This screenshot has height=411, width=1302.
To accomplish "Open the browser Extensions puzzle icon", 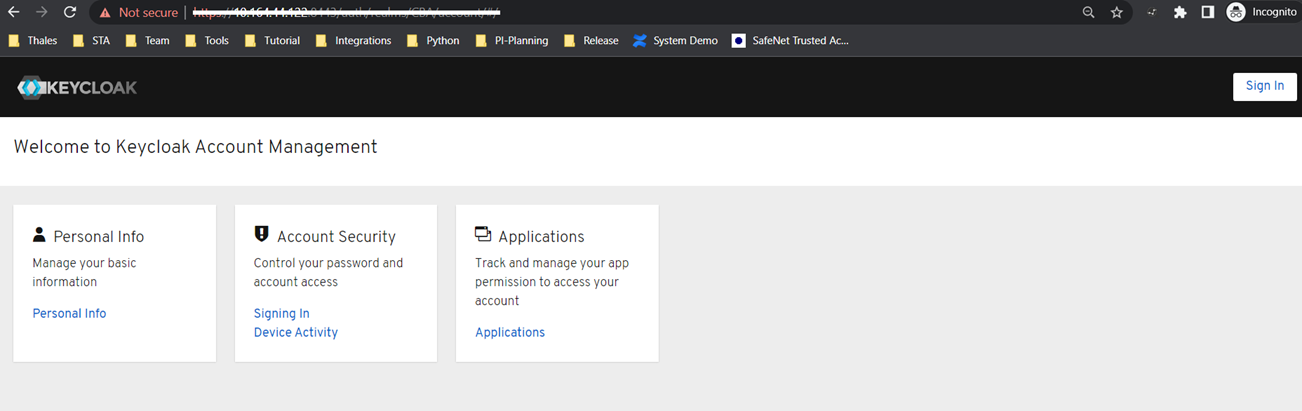I will coord(1180,13).
